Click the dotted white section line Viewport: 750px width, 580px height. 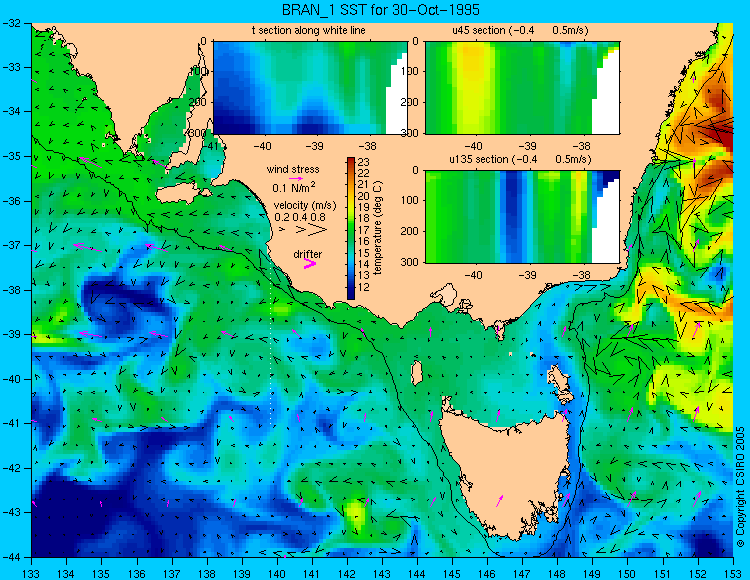[x=271, y=342]
